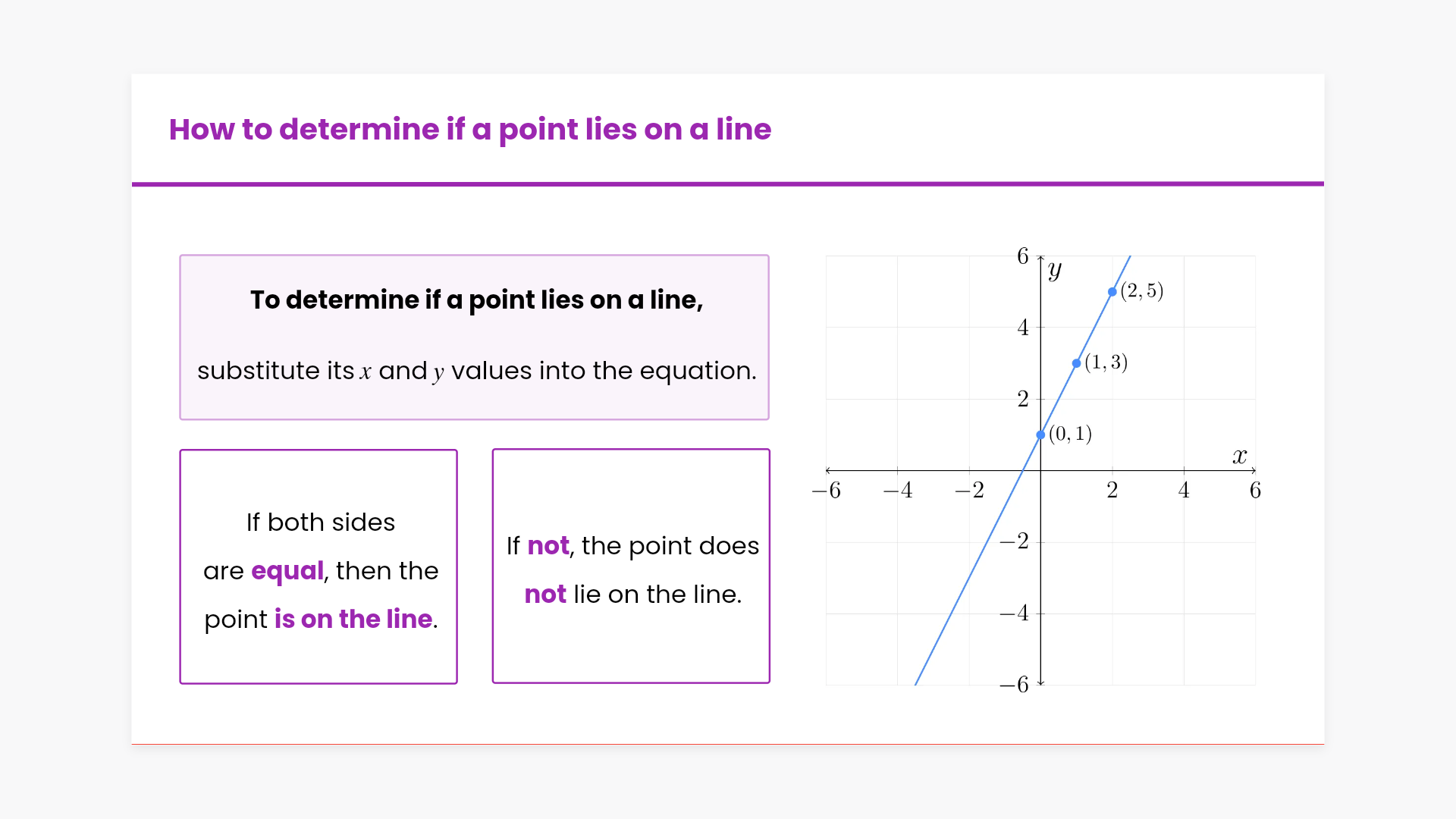1456x819 pixels.
Task: Click the sentence starting with "substitute its"
Action: 476,371
